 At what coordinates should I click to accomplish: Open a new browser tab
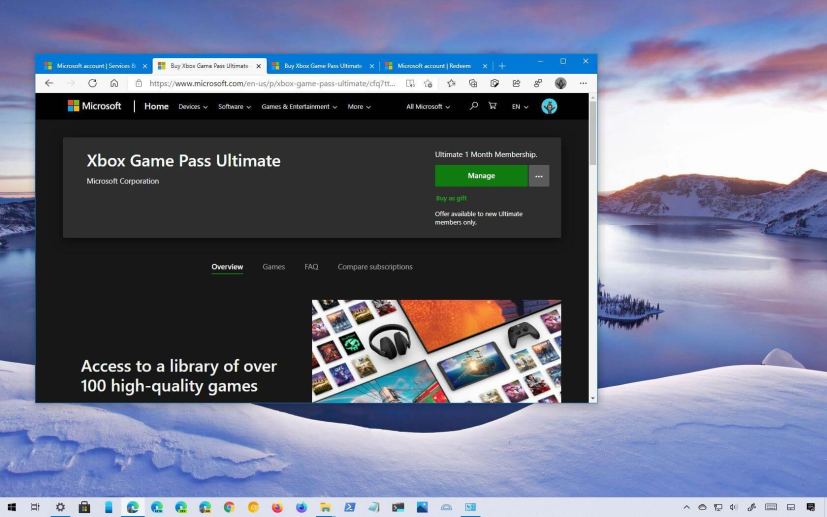coord(502,66)
